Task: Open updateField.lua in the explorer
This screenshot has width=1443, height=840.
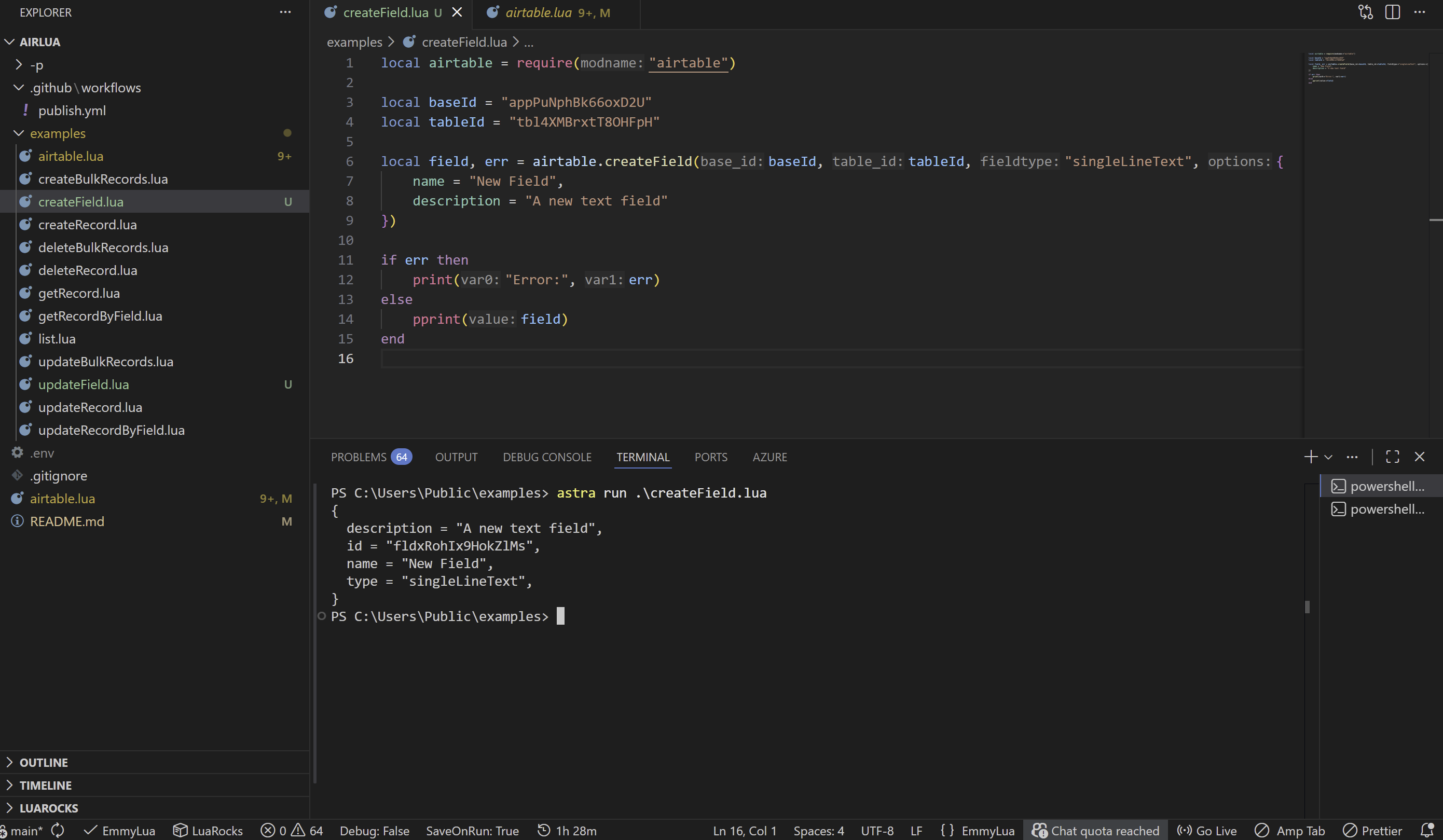Action: [x=84, y=384]
